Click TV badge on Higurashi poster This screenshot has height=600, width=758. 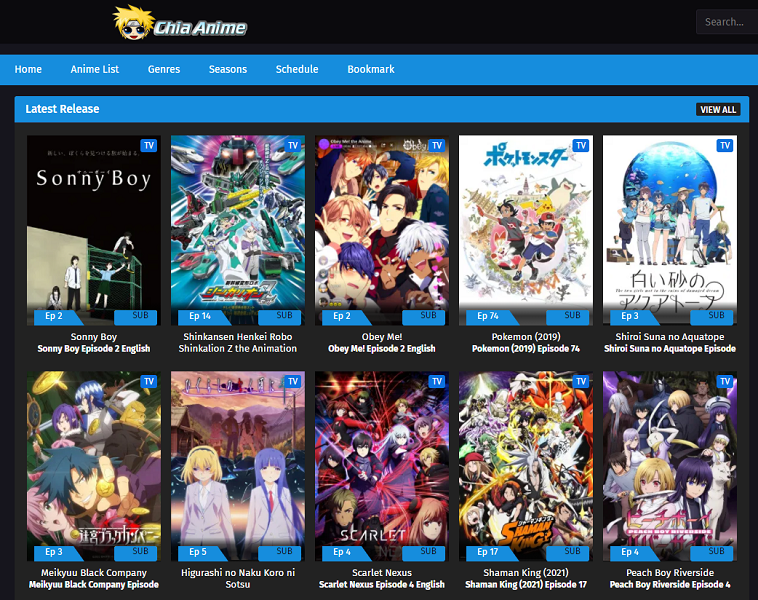point(293,381)
